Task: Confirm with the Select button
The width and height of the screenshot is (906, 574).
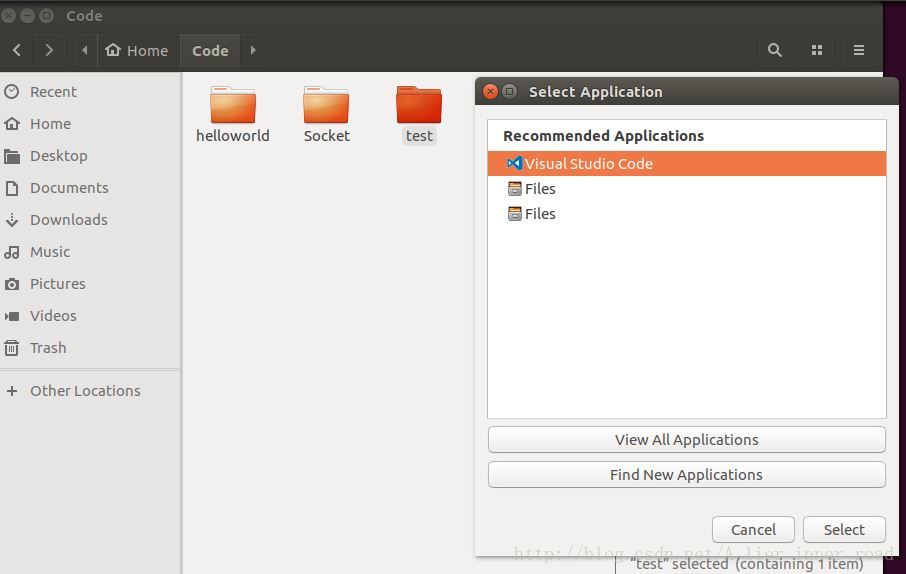Action: click(844, 529)
